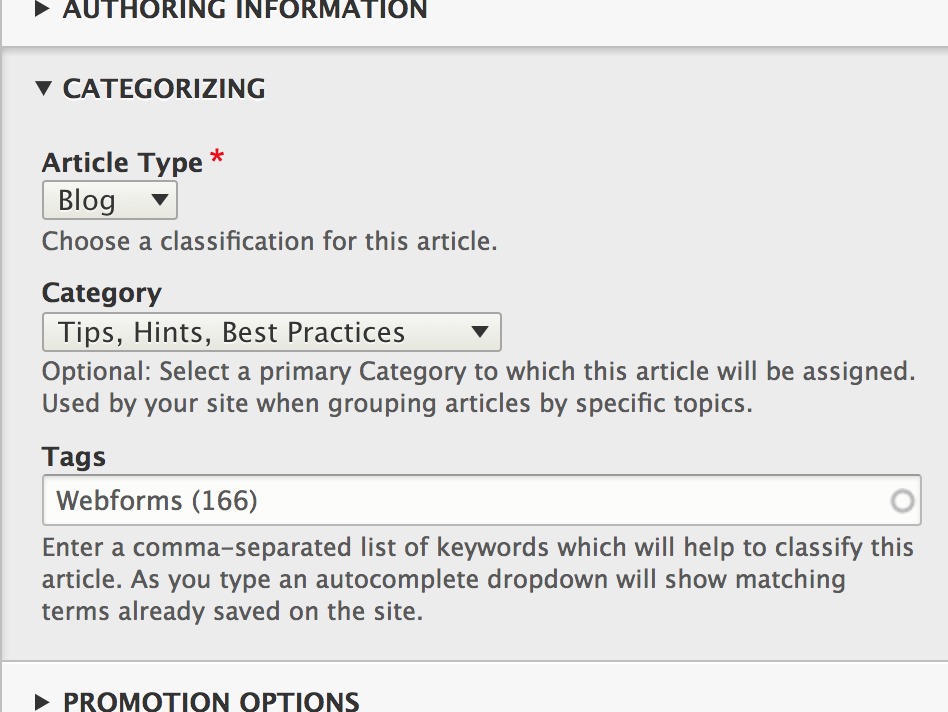Click the Promotion Options heading text
Screen dimensions: 948x712
click(x=211, y=700)
